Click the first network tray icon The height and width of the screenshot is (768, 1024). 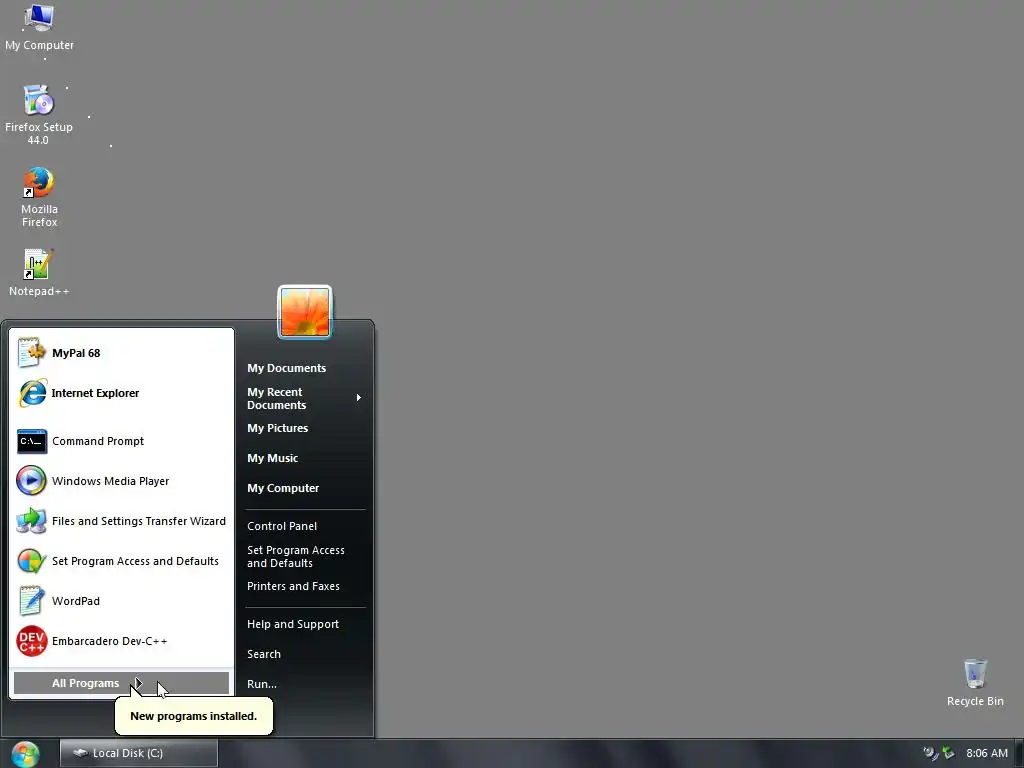tap(930, 753)
